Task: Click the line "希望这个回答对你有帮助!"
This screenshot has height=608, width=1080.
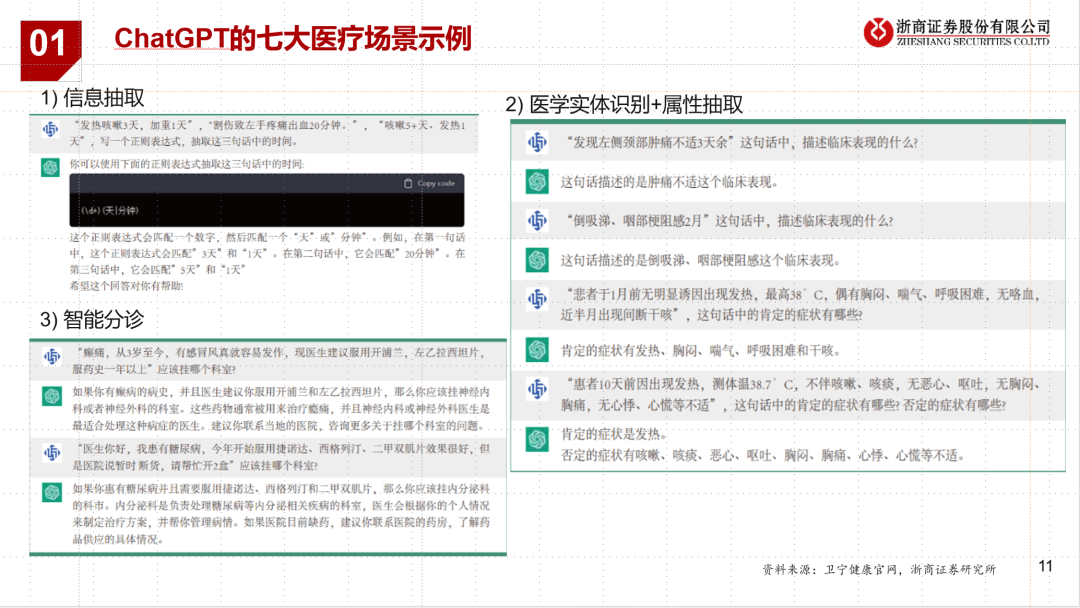Action: [127, 286]
